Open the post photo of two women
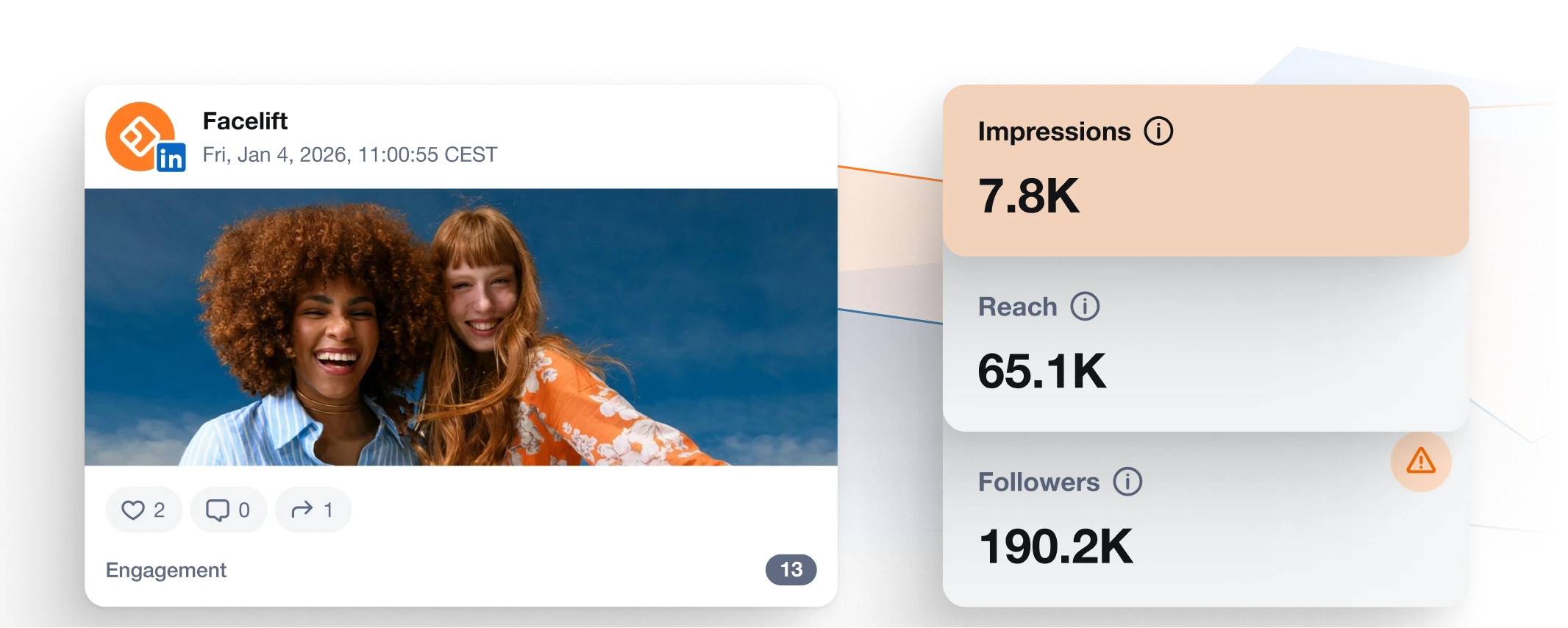The width and height of the screenshot is (1568, 628). (x=461, y=327)
